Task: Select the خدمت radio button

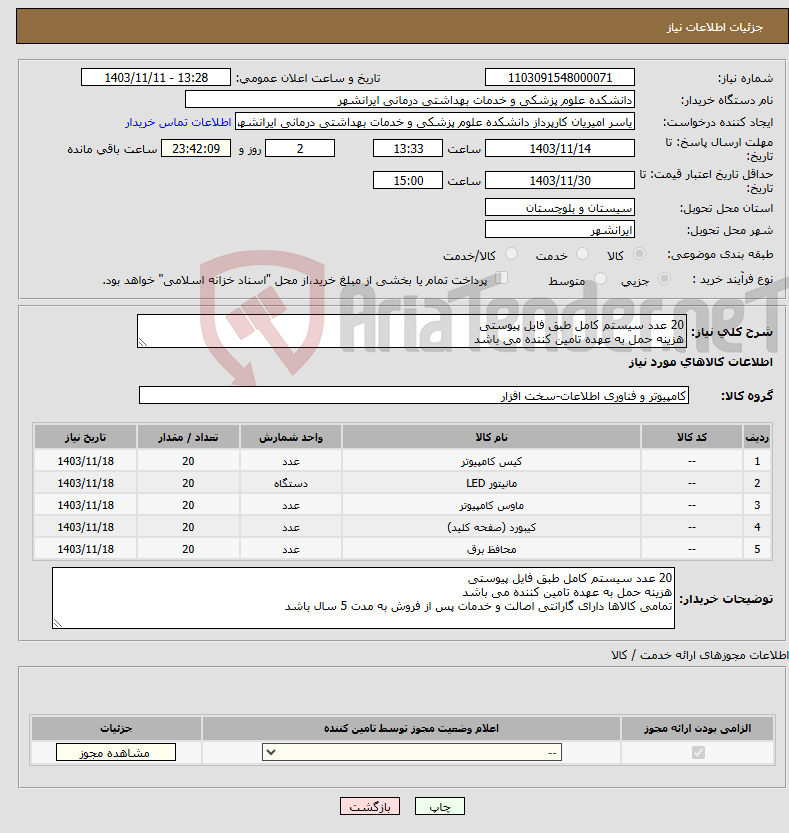Action: click(x=582, y=254)
